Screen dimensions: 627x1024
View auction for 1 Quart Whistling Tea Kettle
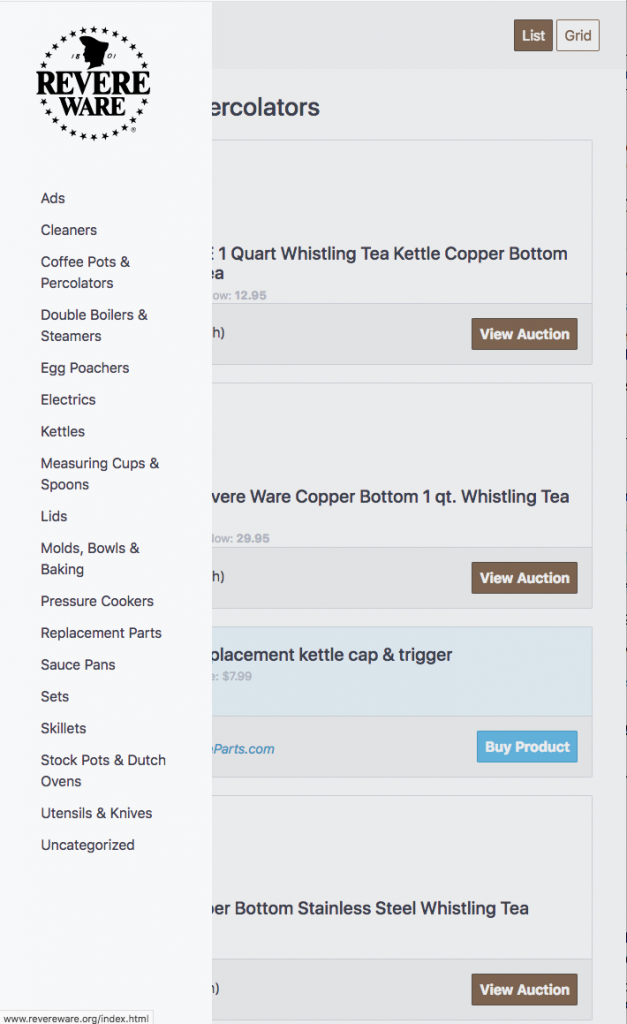[524, 334]
